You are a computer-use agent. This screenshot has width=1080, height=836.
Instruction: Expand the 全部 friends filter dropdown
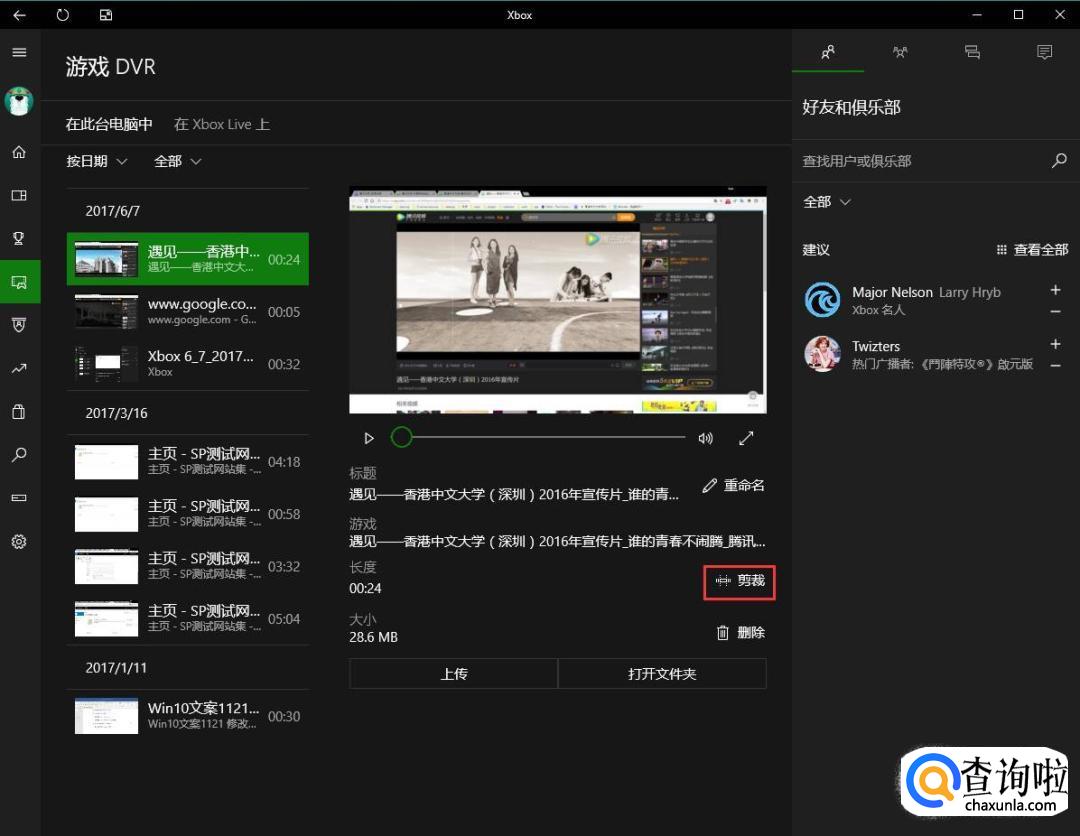827,202
